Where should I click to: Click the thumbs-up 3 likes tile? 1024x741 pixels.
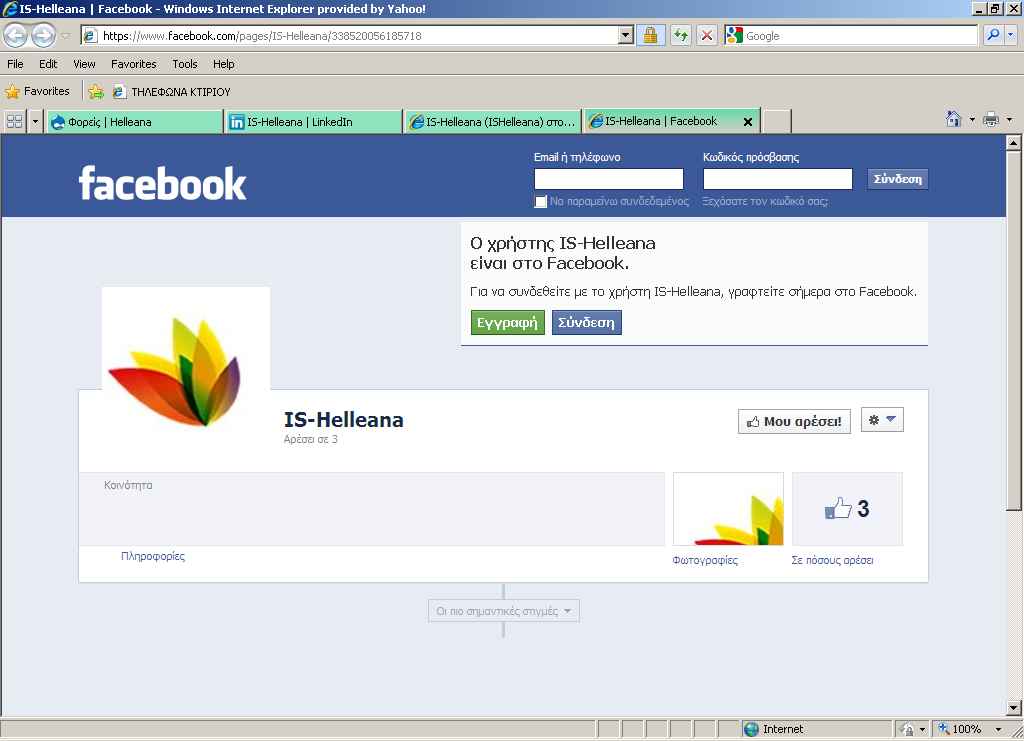847,509
